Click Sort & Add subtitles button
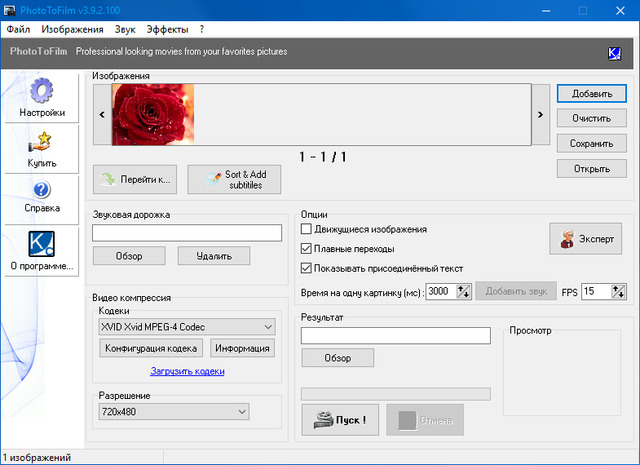640x465 pixels. 234,179
